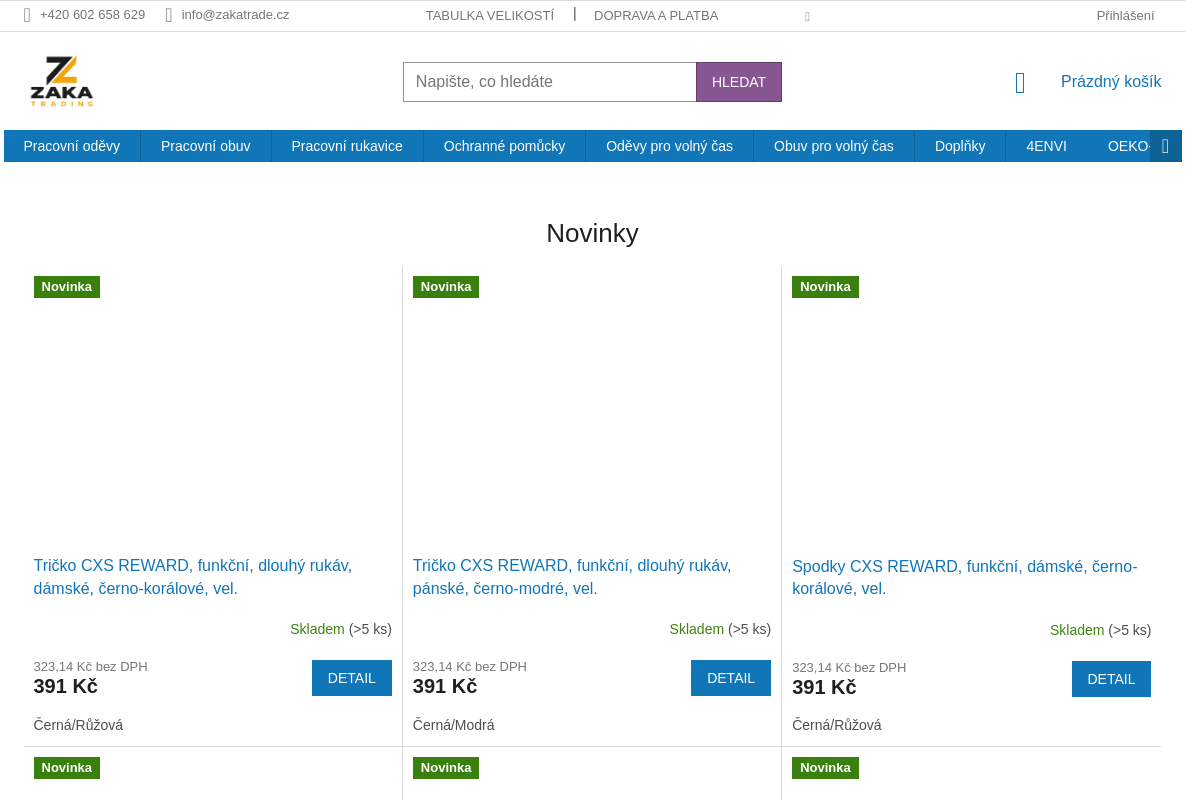Click the Novinky section heading
The height and width of the screenshot is (800, 1200).
point(592,233)
